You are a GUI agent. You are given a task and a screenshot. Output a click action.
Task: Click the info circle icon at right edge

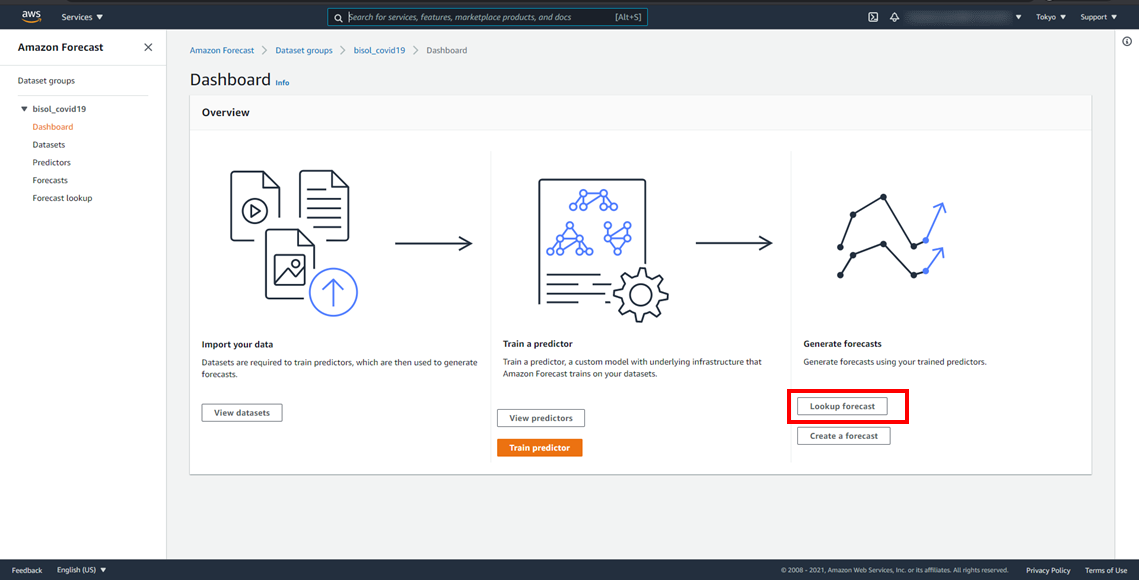click(x=1127, y=41)
